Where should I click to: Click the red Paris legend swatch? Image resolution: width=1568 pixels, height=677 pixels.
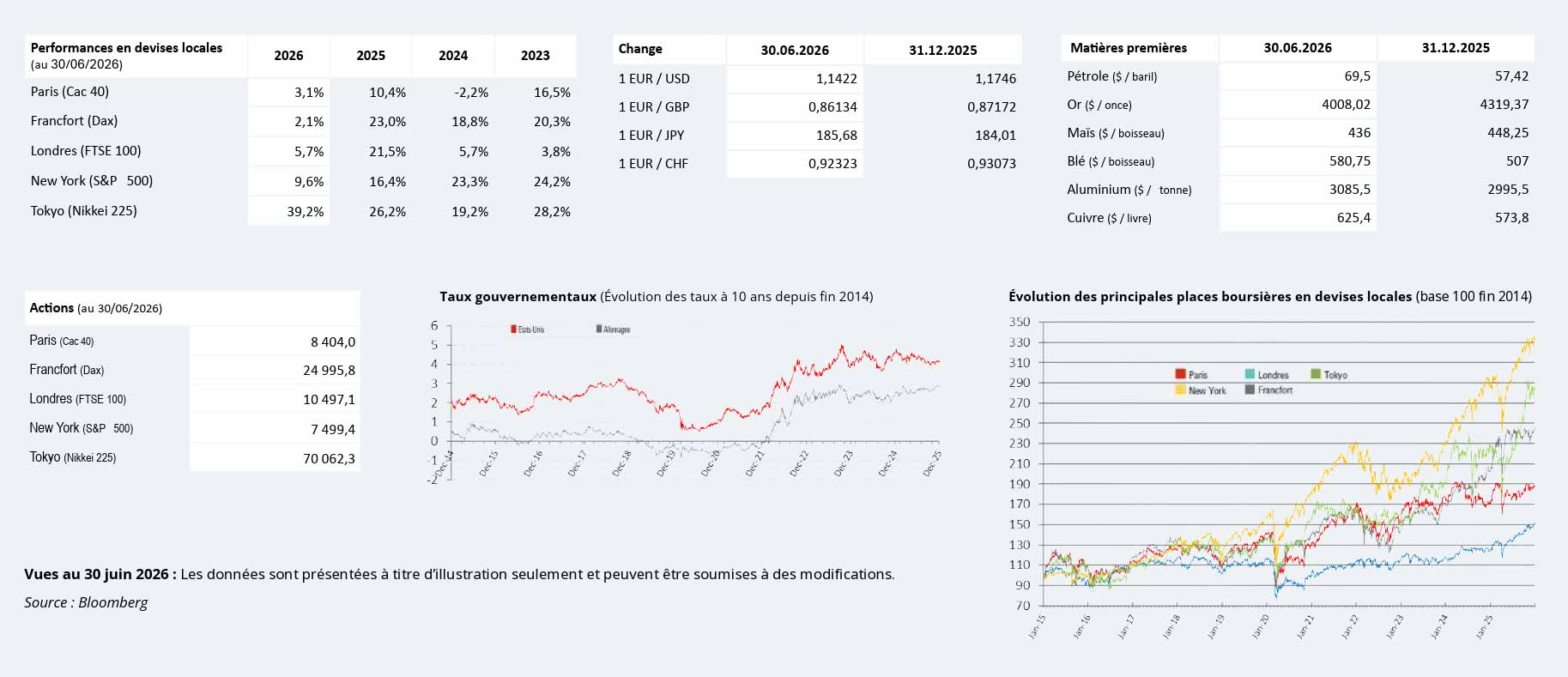1181,374
